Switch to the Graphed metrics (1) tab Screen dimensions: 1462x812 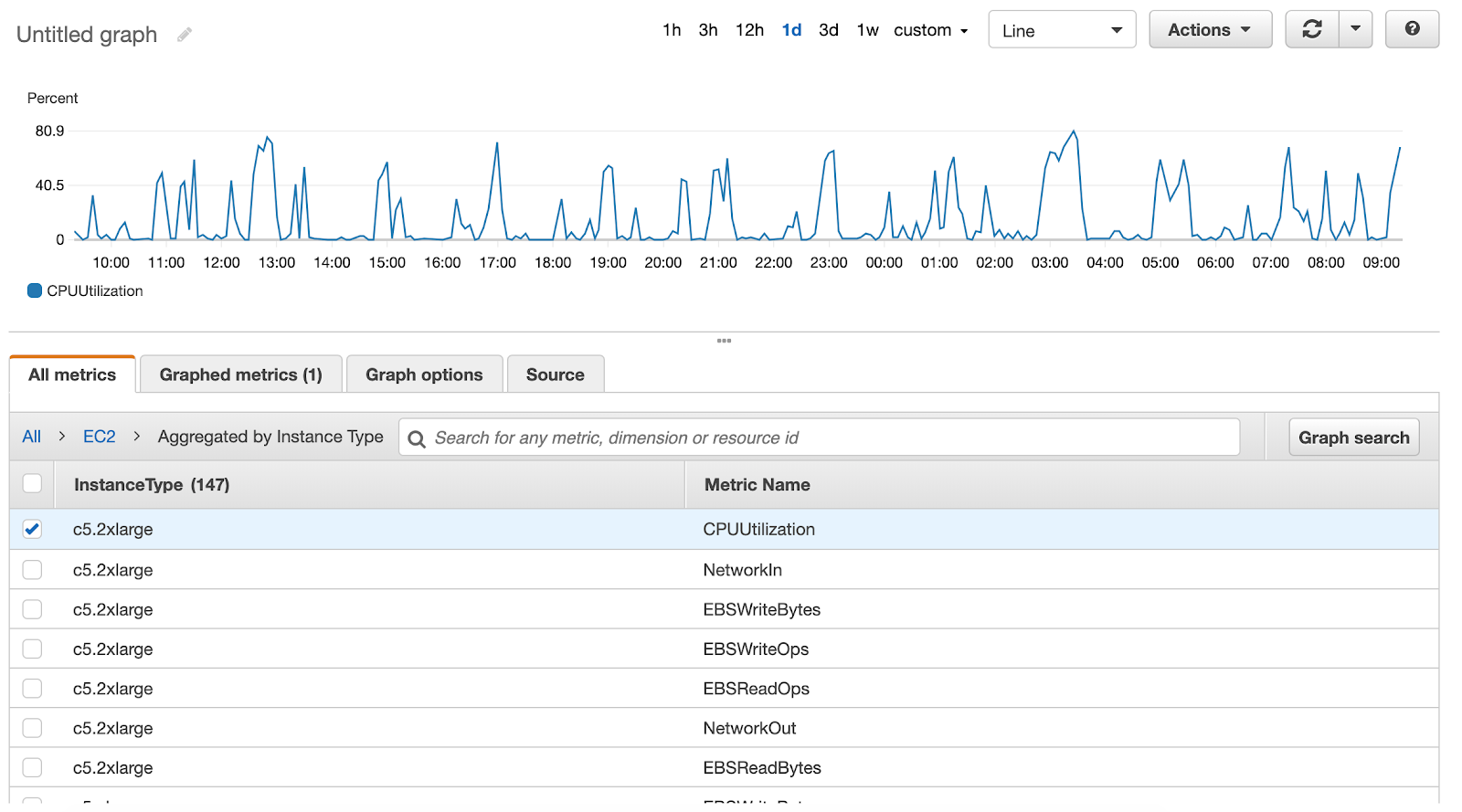pyautogui.click(x=240, y=374)
